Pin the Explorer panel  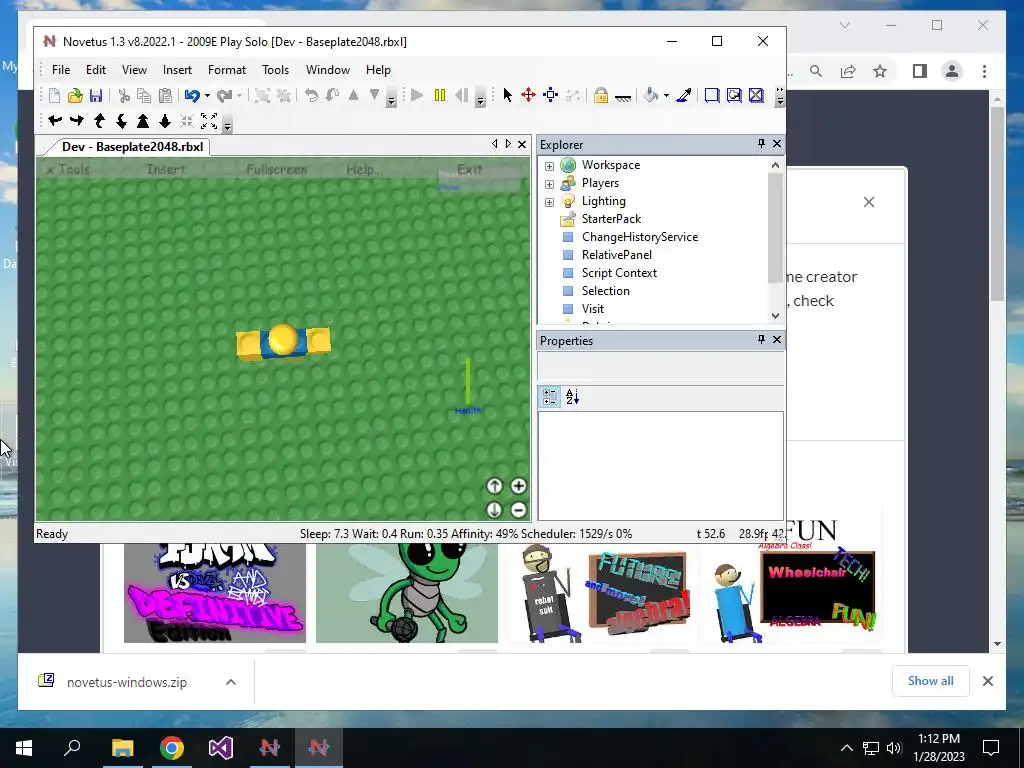tap(761, 144)
